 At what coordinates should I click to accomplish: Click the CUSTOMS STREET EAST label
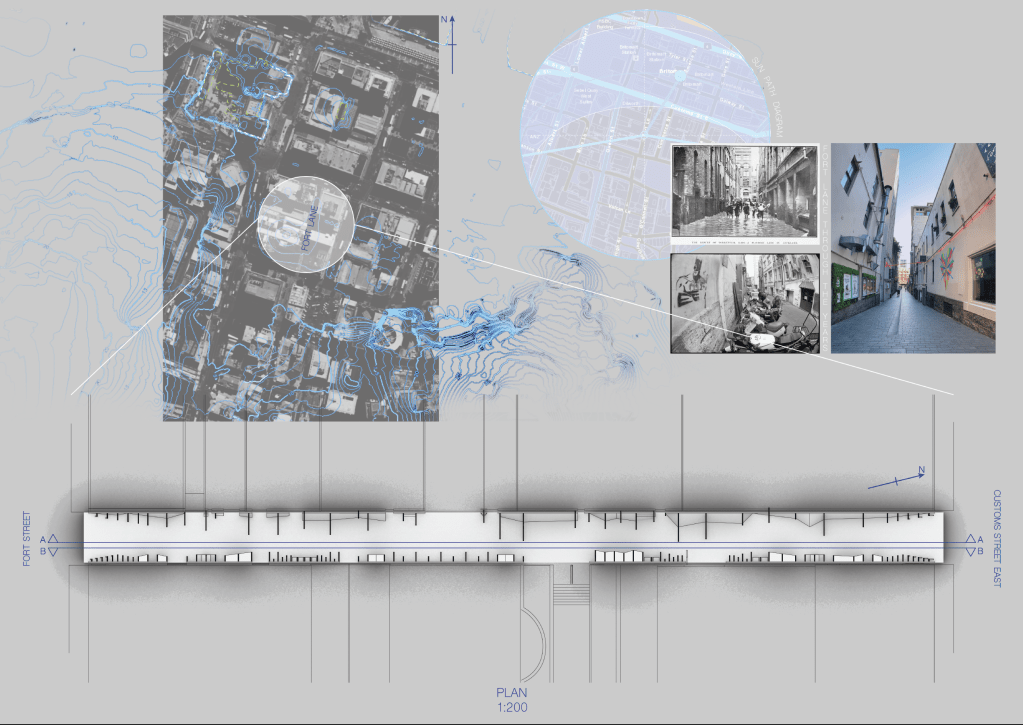997,538
